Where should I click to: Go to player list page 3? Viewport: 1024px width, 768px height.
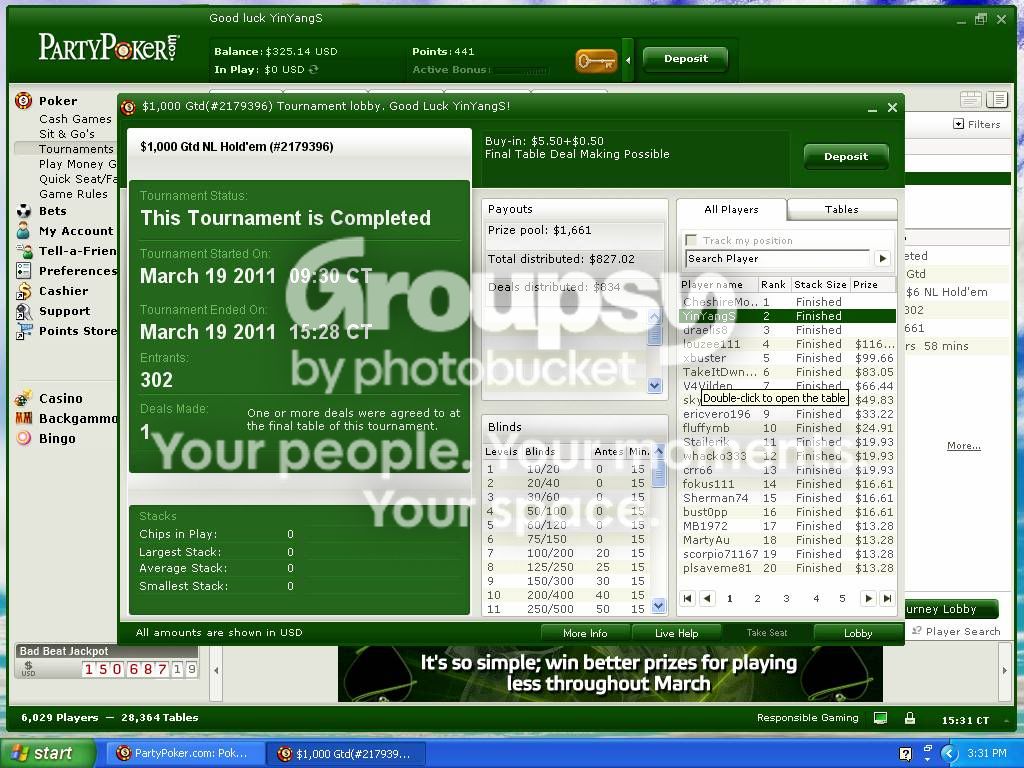(x=786, y=598)
